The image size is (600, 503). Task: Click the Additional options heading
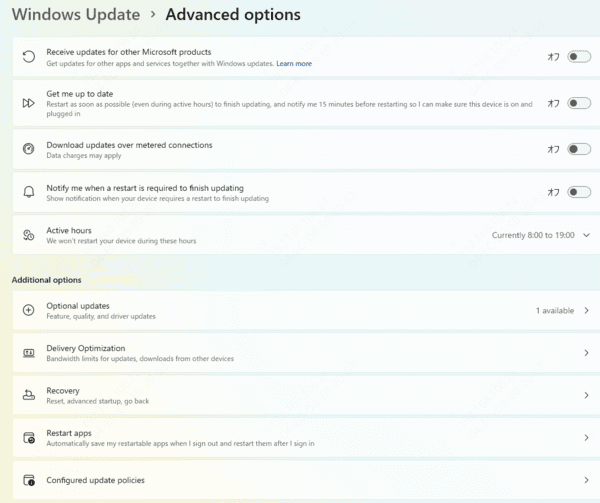[46, 280]
